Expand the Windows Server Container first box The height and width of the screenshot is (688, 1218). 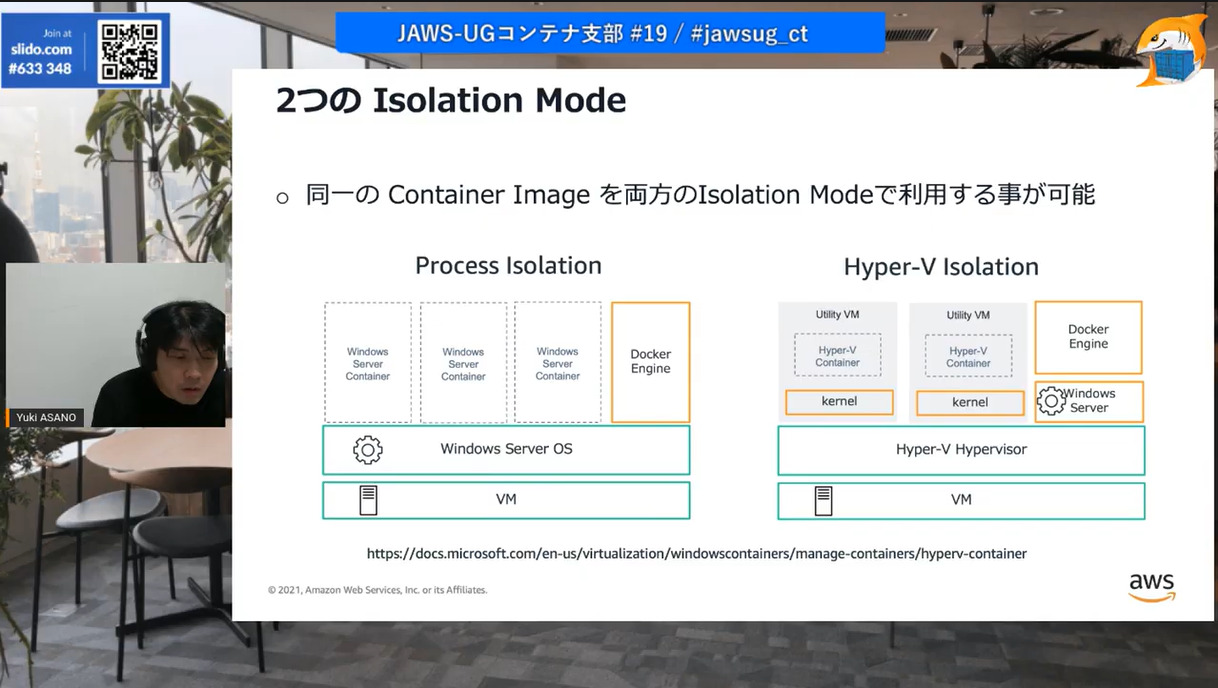367,361
